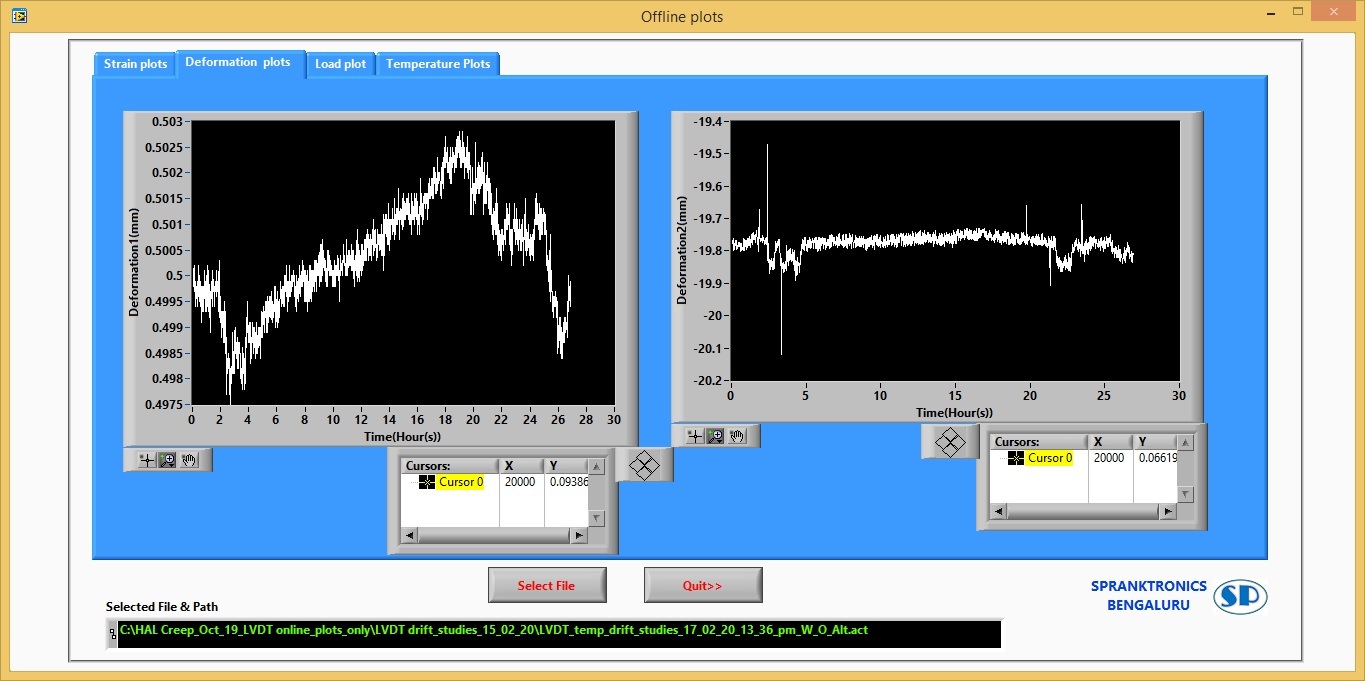Switch to the Strain plots tab
Viewport: 1365px width, 681px height.
(x=134, y=64)
